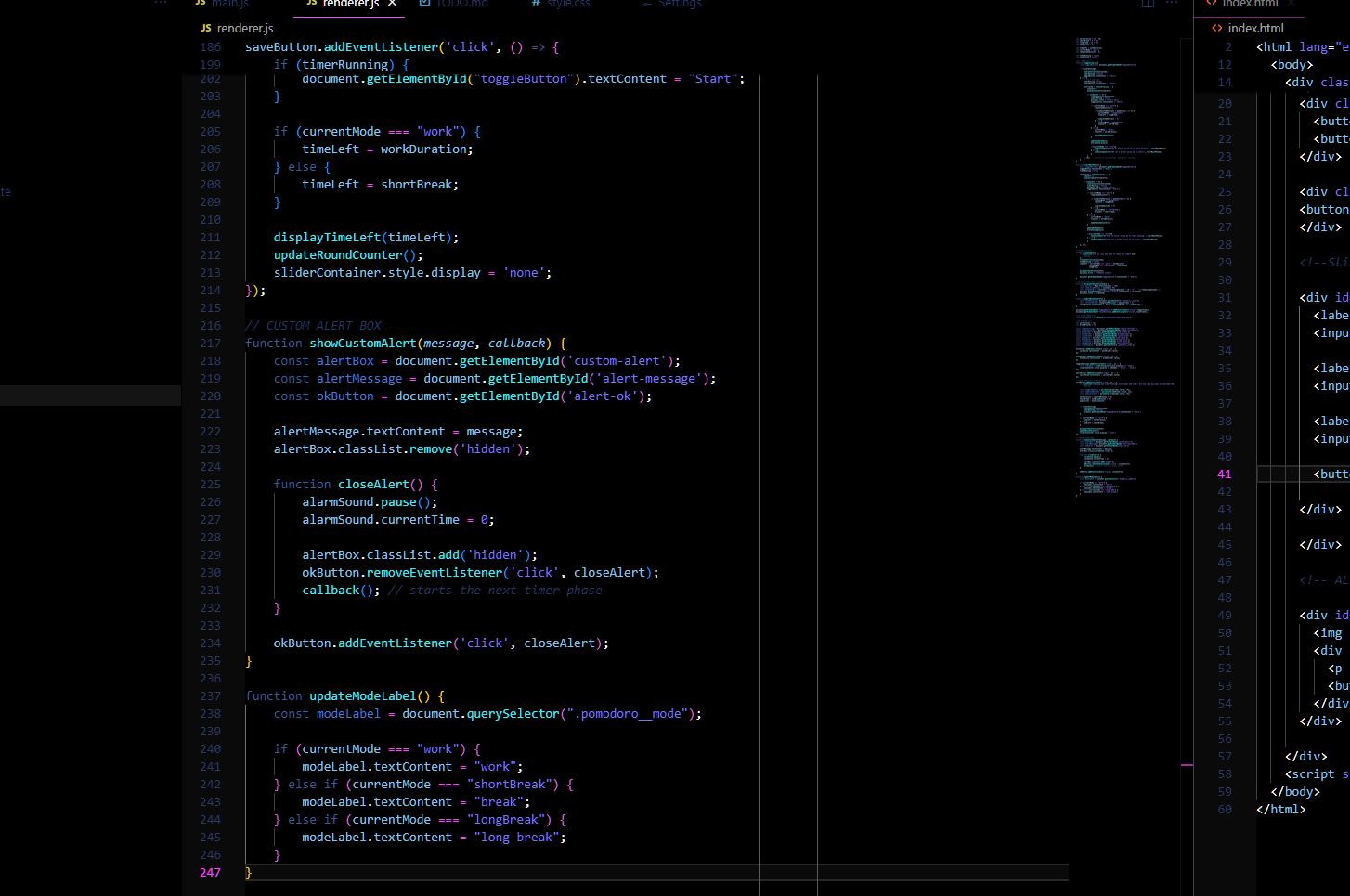Click highlighted line number 41 in index.html
The image size is (1350, 896).
click(x=1225, y=474)
